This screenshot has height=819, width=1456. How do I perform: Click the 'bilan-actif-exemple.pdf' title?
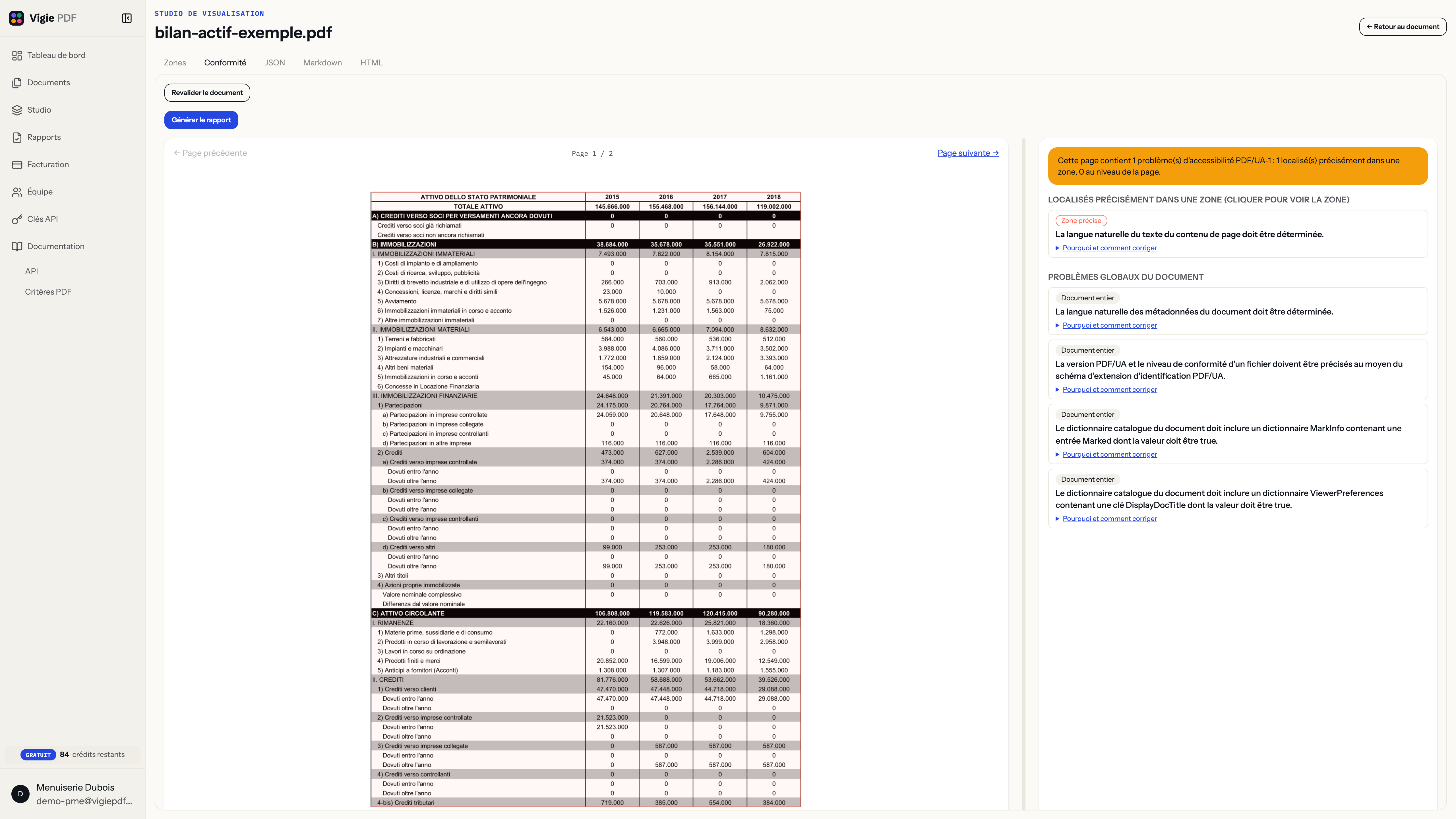[x=244, y=33]
